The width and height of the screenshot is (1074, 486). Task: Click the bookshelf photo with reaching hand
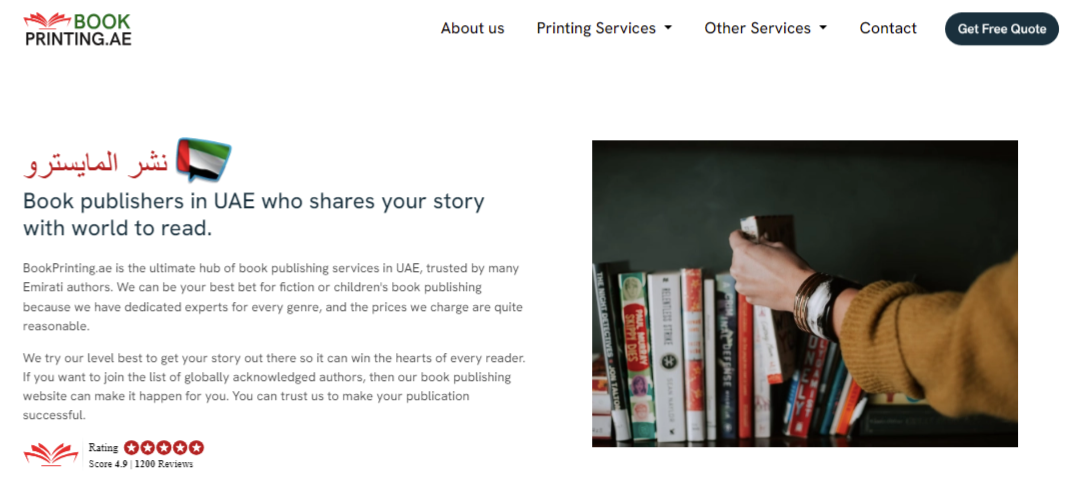(804, 293)
